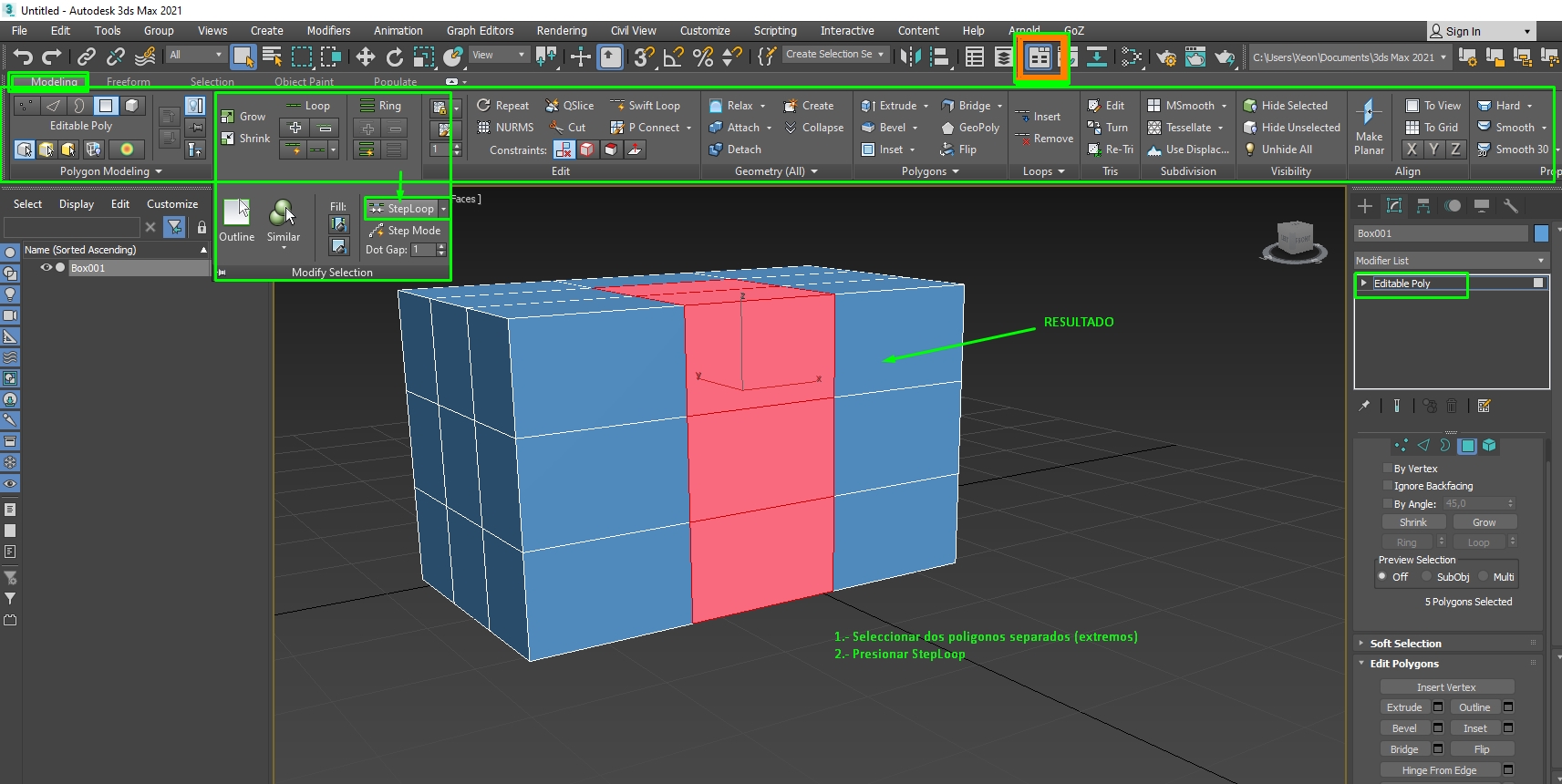This screenshot has width=1562, height=784.
Task: Open the Create tab in command panel
Action: [1365, 206]
